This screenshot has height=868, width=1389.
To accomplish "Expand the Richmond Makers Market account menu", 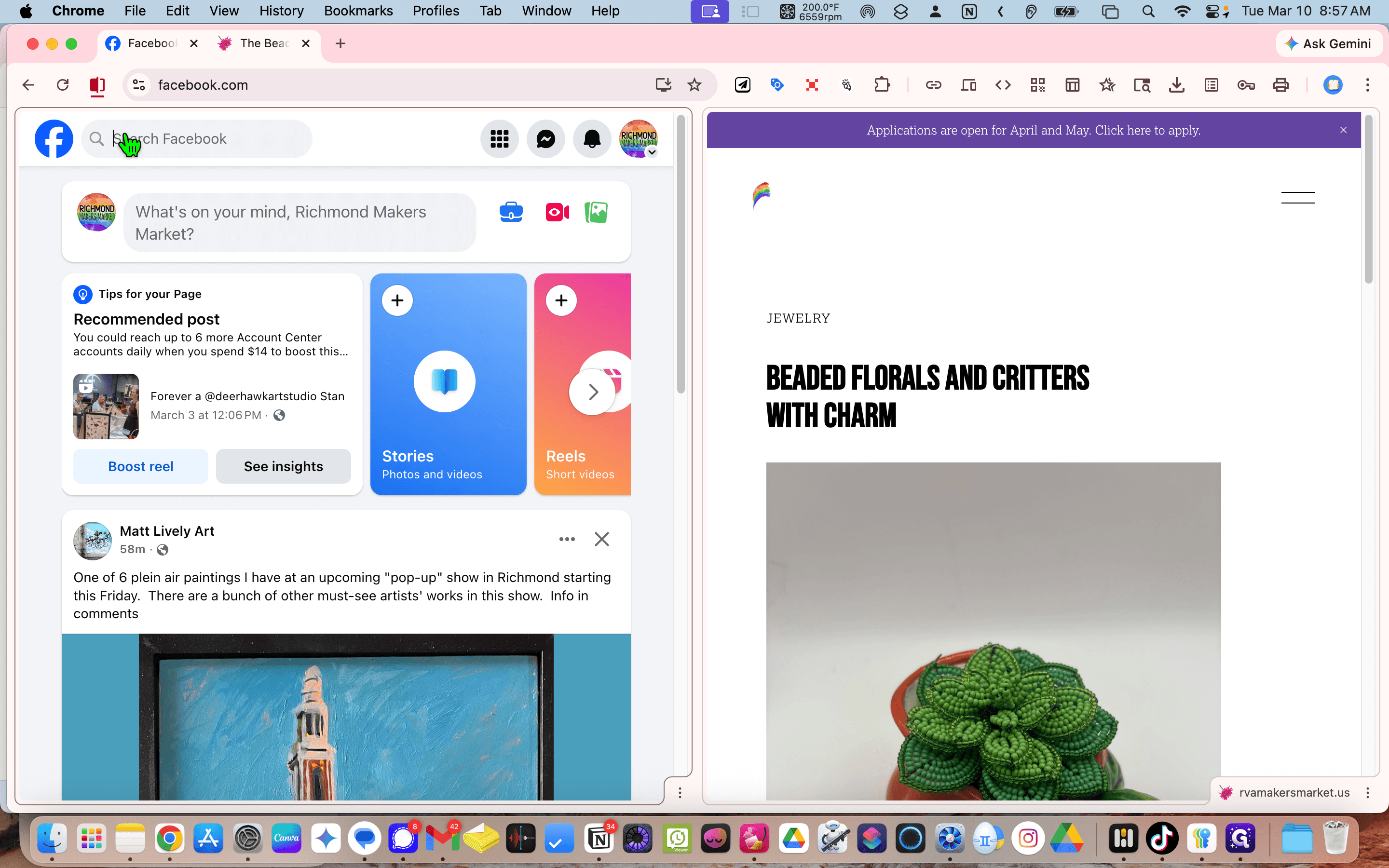I will [638, 138].
